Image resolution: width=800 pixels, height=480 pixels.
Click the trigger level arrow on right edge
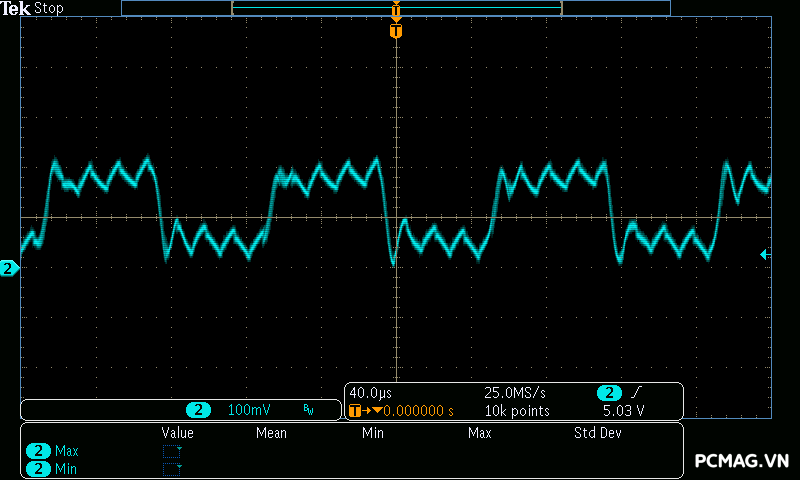[x=765, y=255]
